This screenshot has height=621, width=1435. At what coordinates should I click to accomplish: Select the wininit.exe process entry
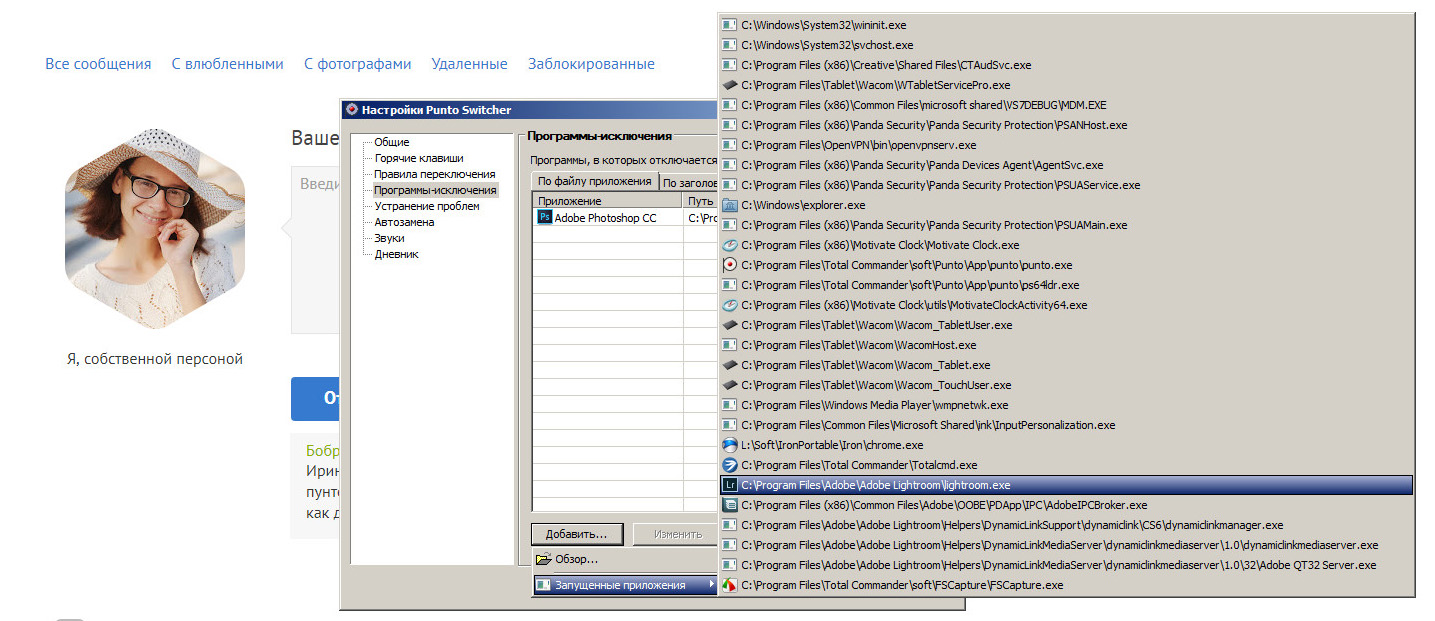[x=1066, y=25]
